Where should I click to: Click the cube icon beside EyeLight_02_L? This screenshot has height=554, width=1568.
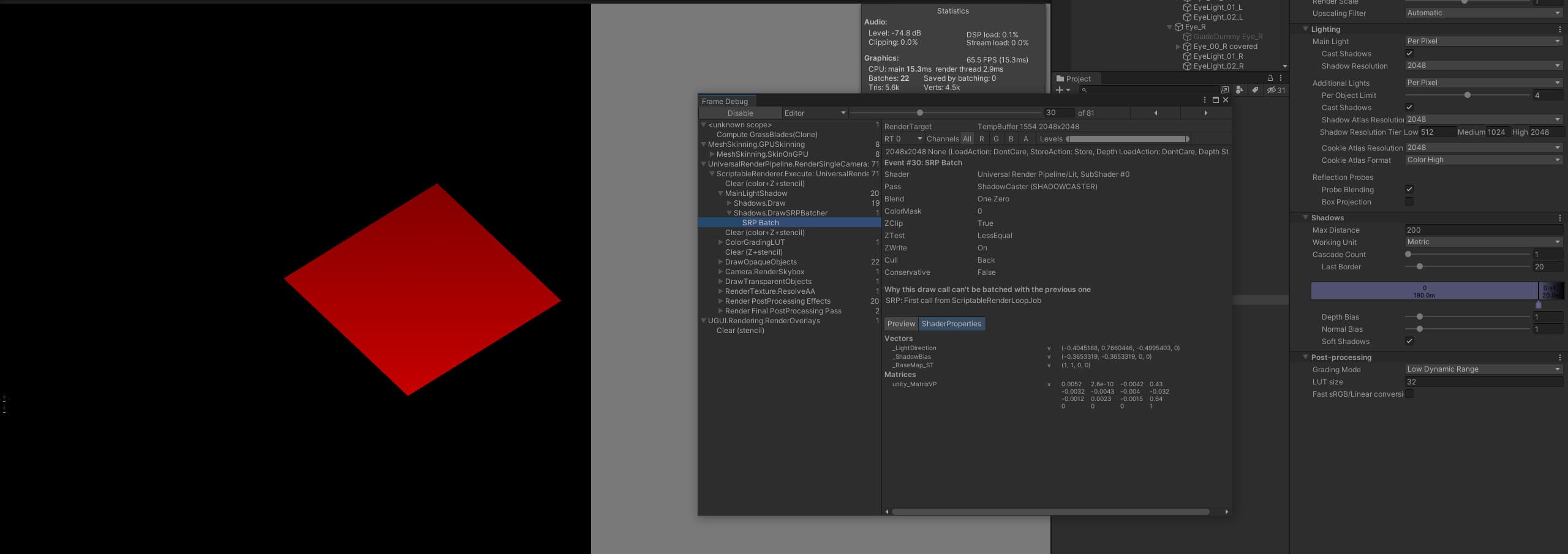coord(1187,17)
